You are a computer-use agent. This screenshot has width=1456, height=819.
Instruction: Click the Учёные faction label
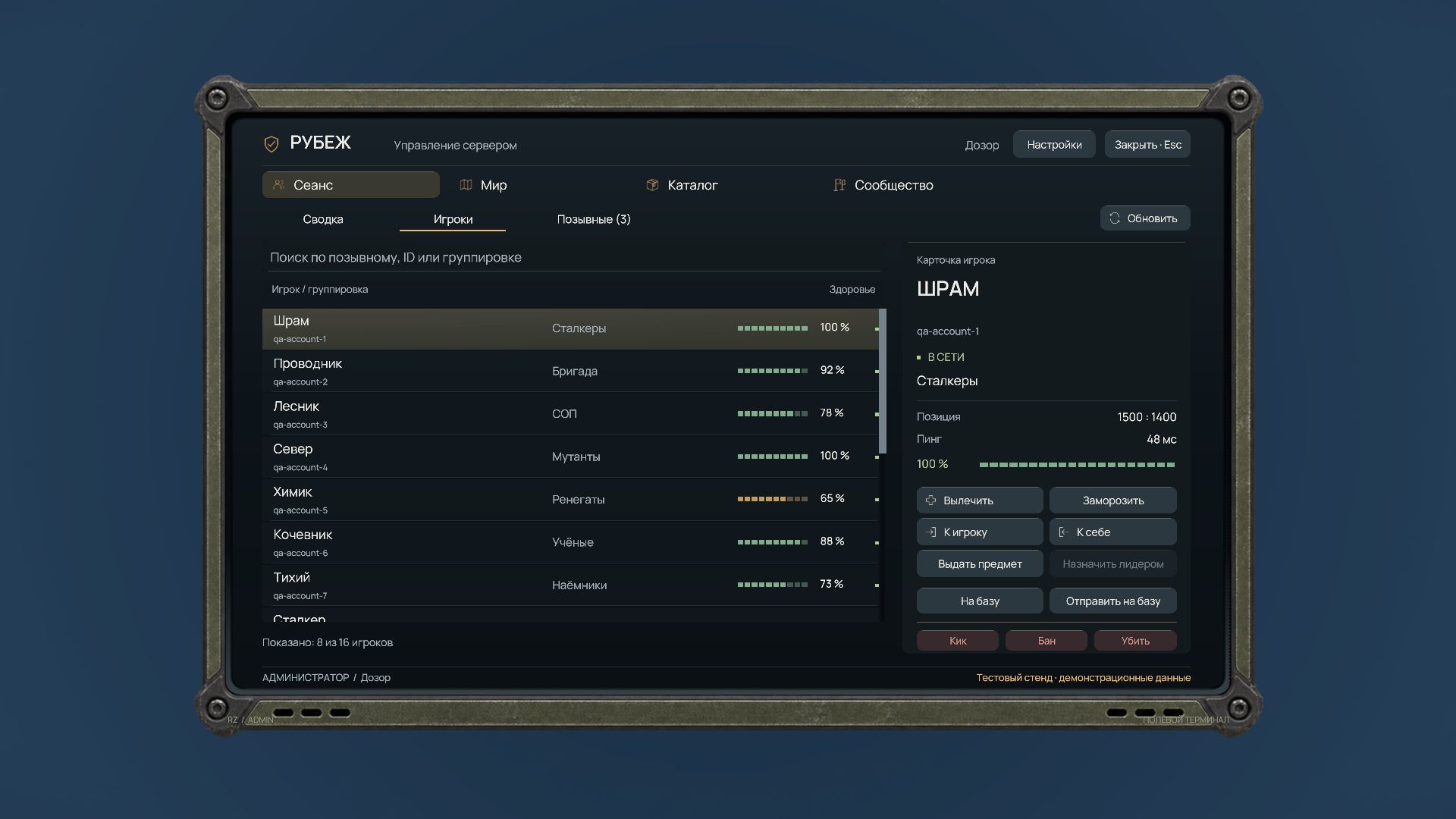click(573, 542)
